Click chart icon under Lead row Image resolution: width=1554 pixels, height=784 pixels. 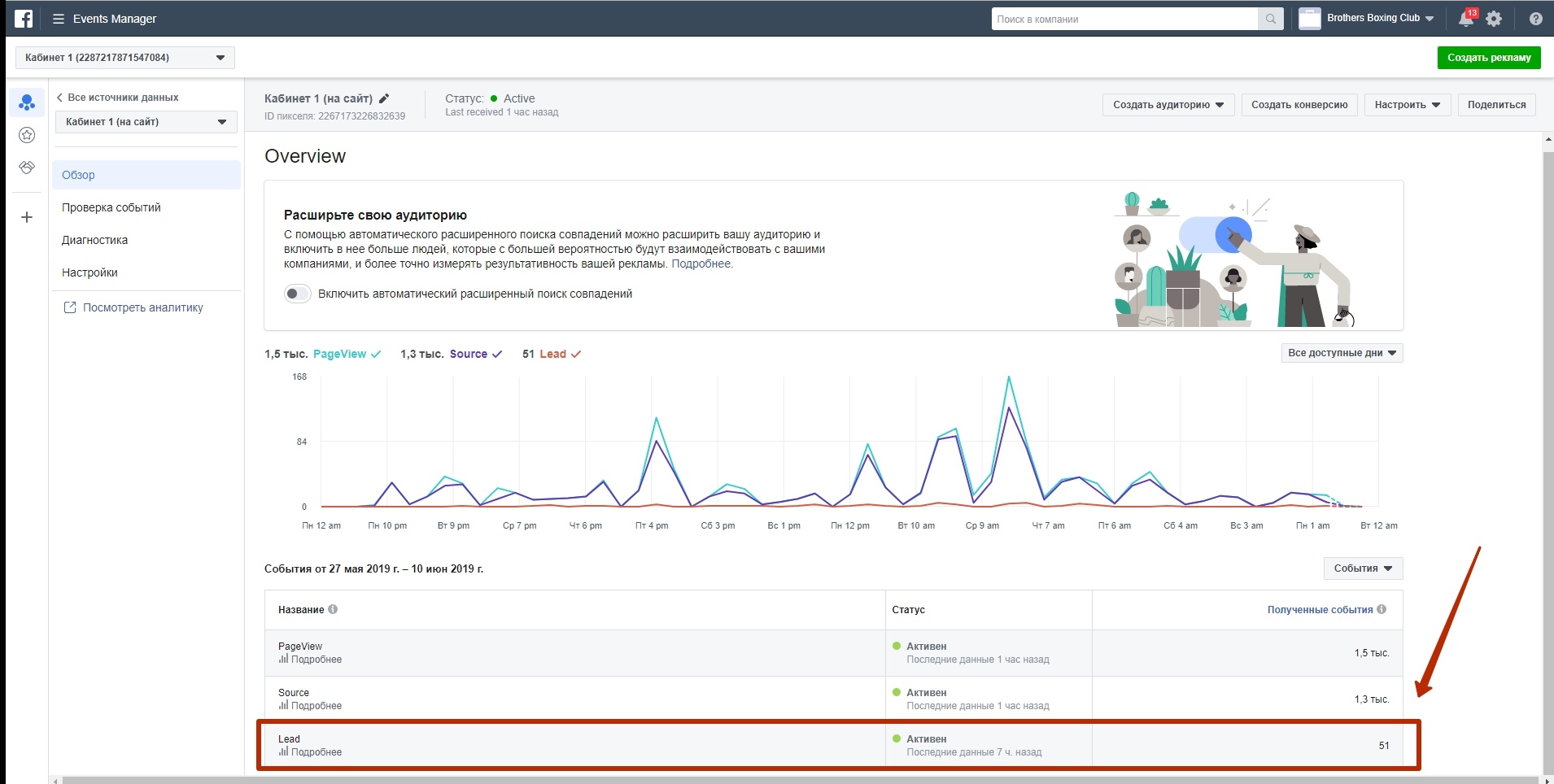[283, 751]
